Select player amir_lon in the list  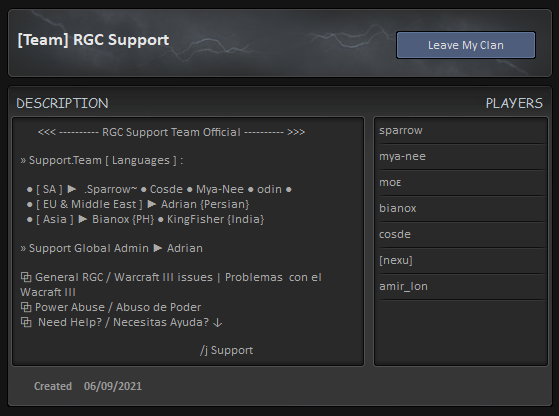(x=462, y=287)
